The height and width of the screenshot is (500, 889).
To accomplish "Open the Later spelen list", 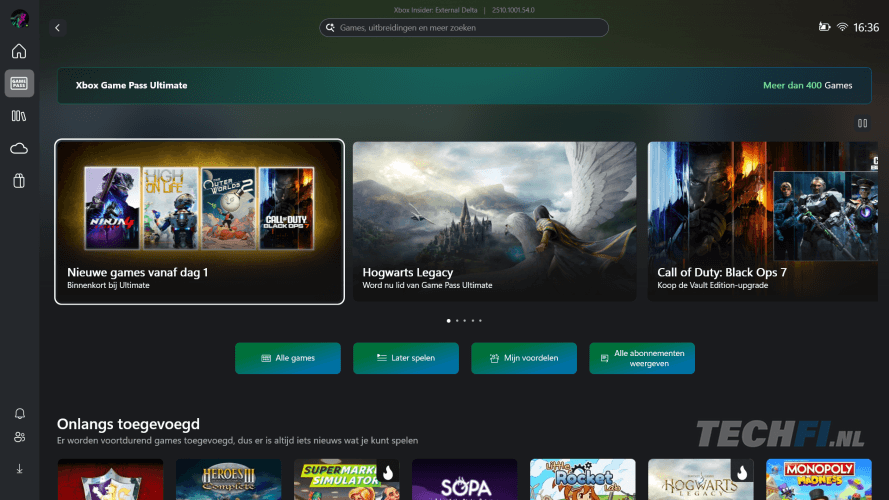I will pyautogui.click(x=406, y=358).
